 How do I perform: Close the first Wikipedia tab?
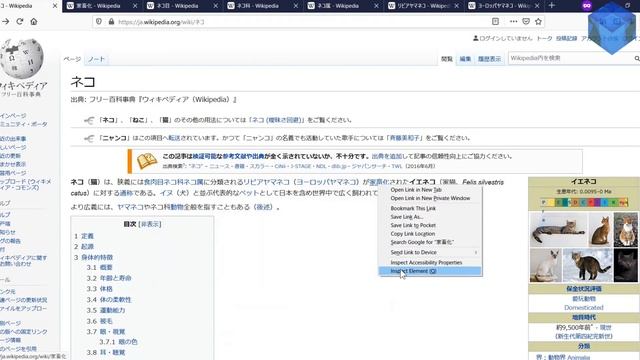[x=55, y=6]
